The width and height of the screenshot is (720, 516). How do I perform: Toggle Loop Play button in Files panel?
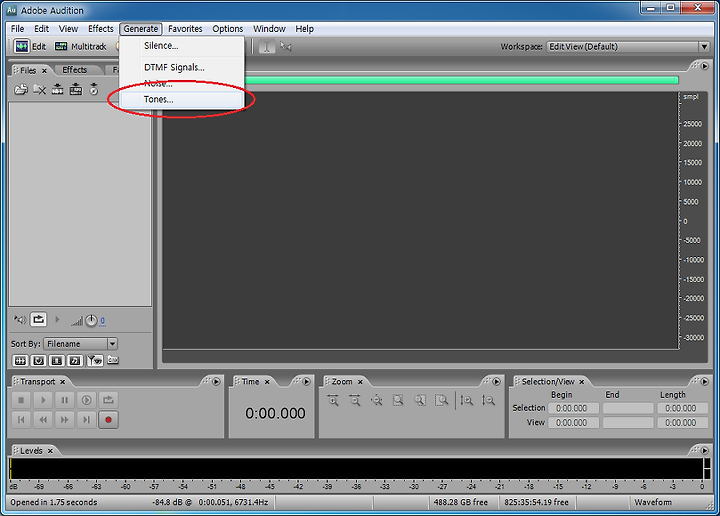coord(39,319)
